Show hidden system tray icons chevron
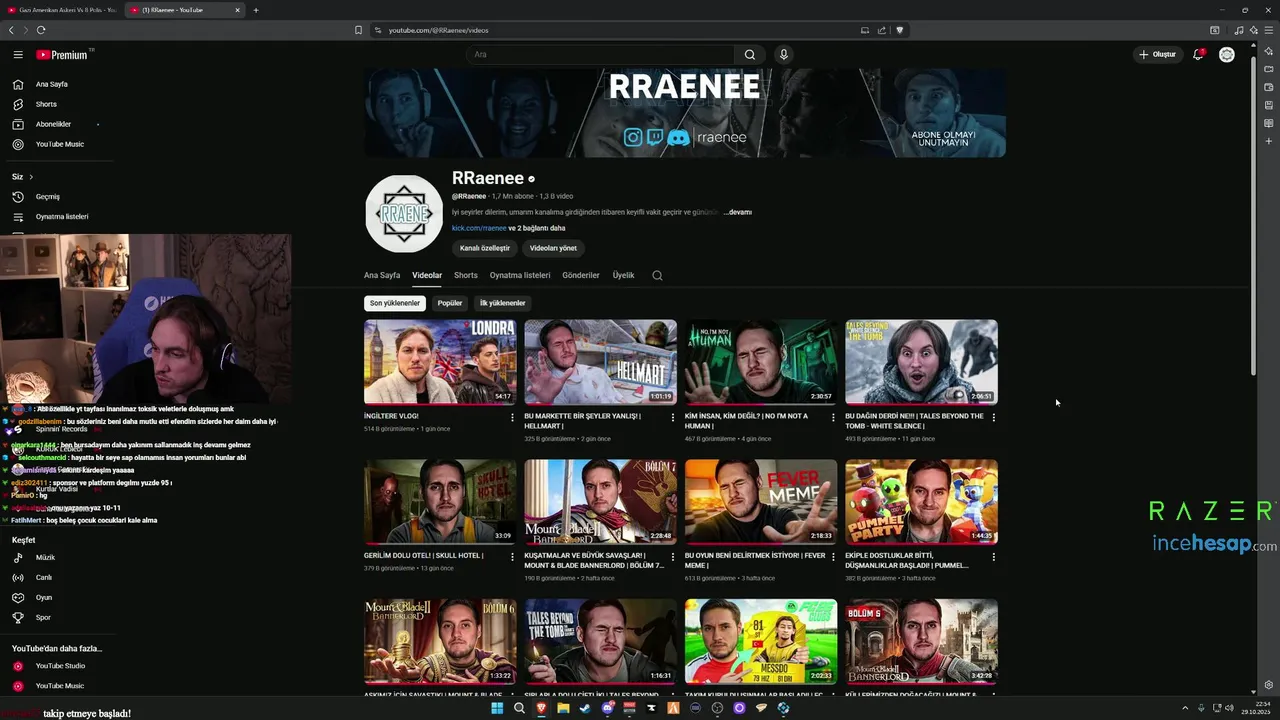Image resolution: width=1280 pixels, height=720 pixels. 1185,708
